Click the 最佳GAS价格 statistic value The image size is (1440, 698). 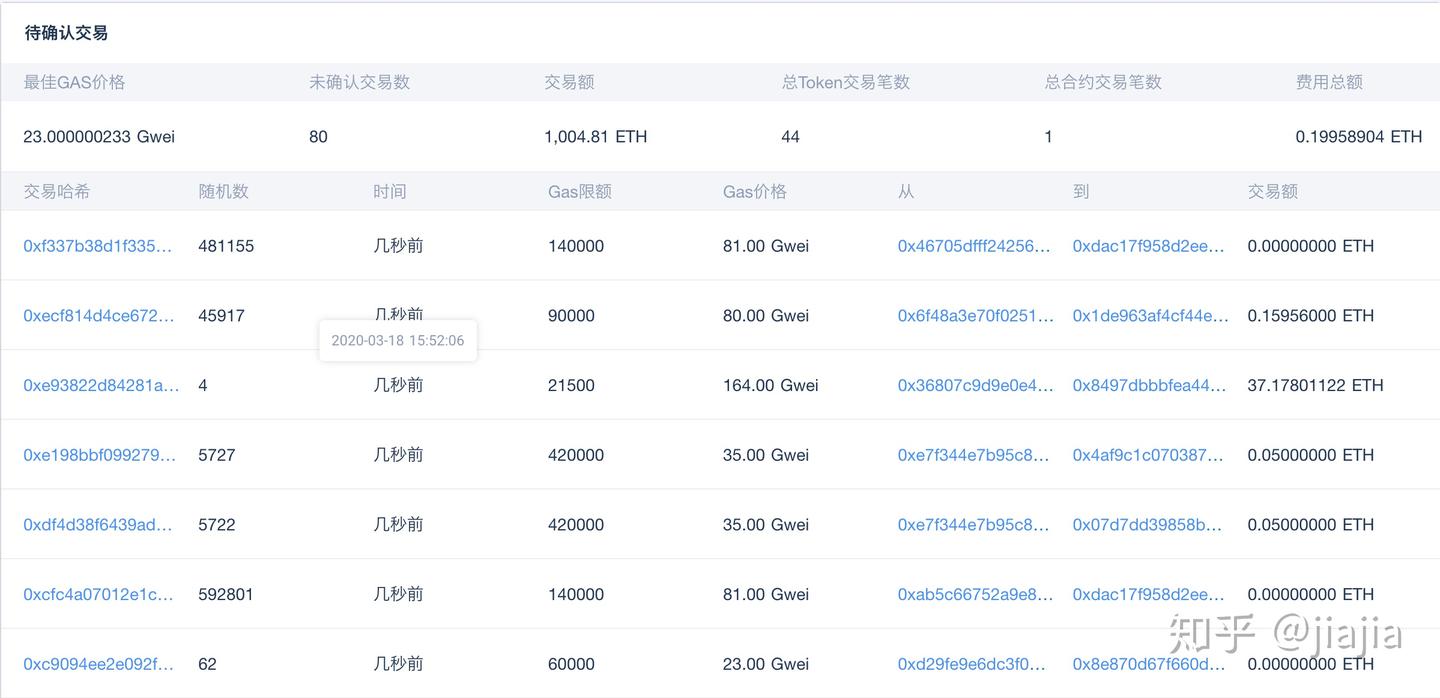pyautogui.click(x=98, y=136)
